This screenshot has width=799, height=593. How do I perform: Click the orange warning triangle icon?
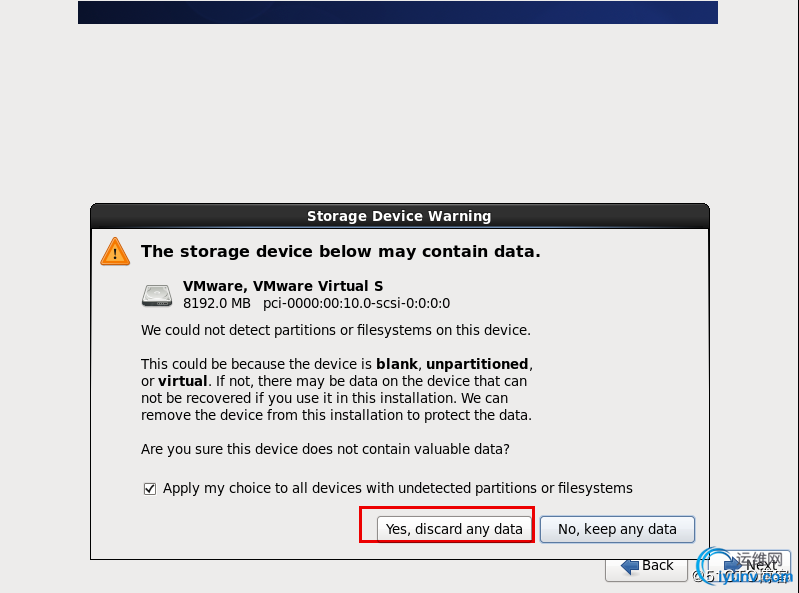tap(115, 251)
